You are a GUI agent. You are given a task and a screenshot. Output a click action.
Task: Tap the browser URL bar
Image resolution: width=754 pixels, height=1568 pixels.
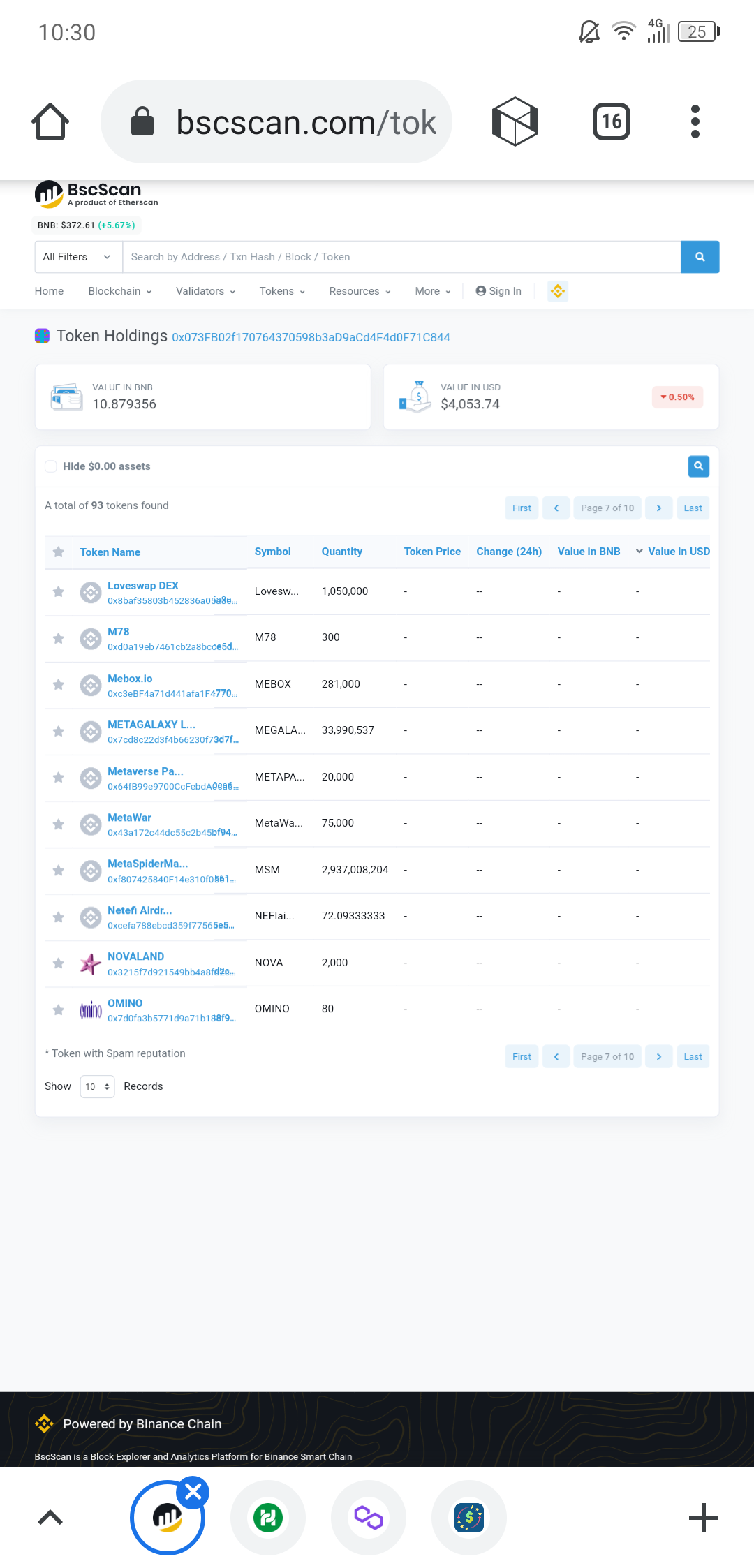276,121
